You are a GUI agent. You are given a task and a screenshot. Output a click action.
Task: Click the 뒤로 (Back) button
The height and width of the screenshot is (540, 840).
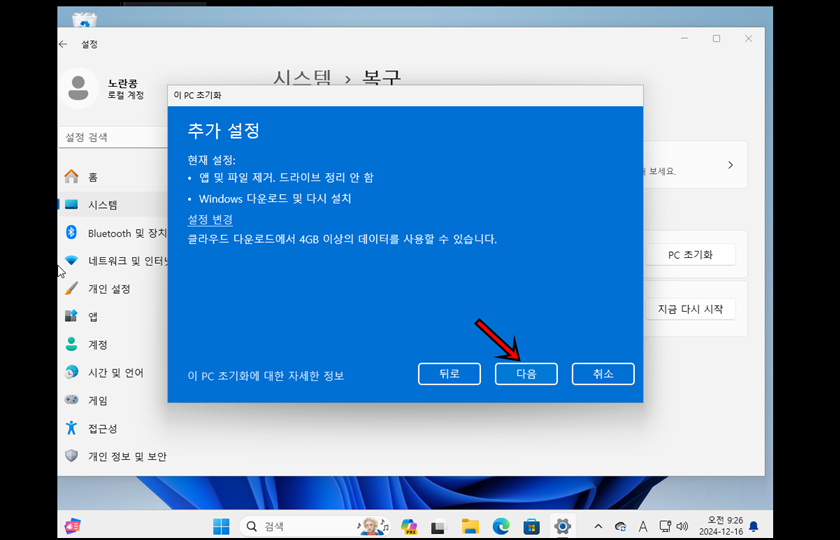[x=449, y=374]
